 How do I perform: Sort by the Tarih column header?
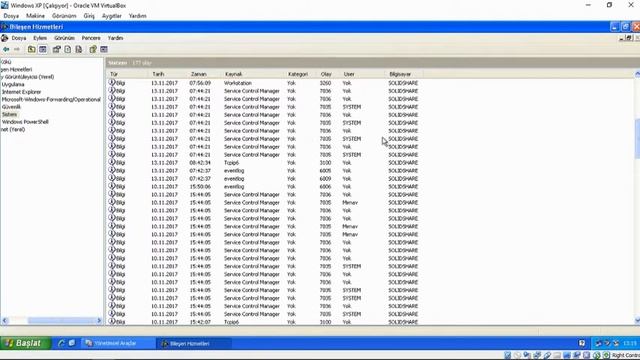coord(167,74)
